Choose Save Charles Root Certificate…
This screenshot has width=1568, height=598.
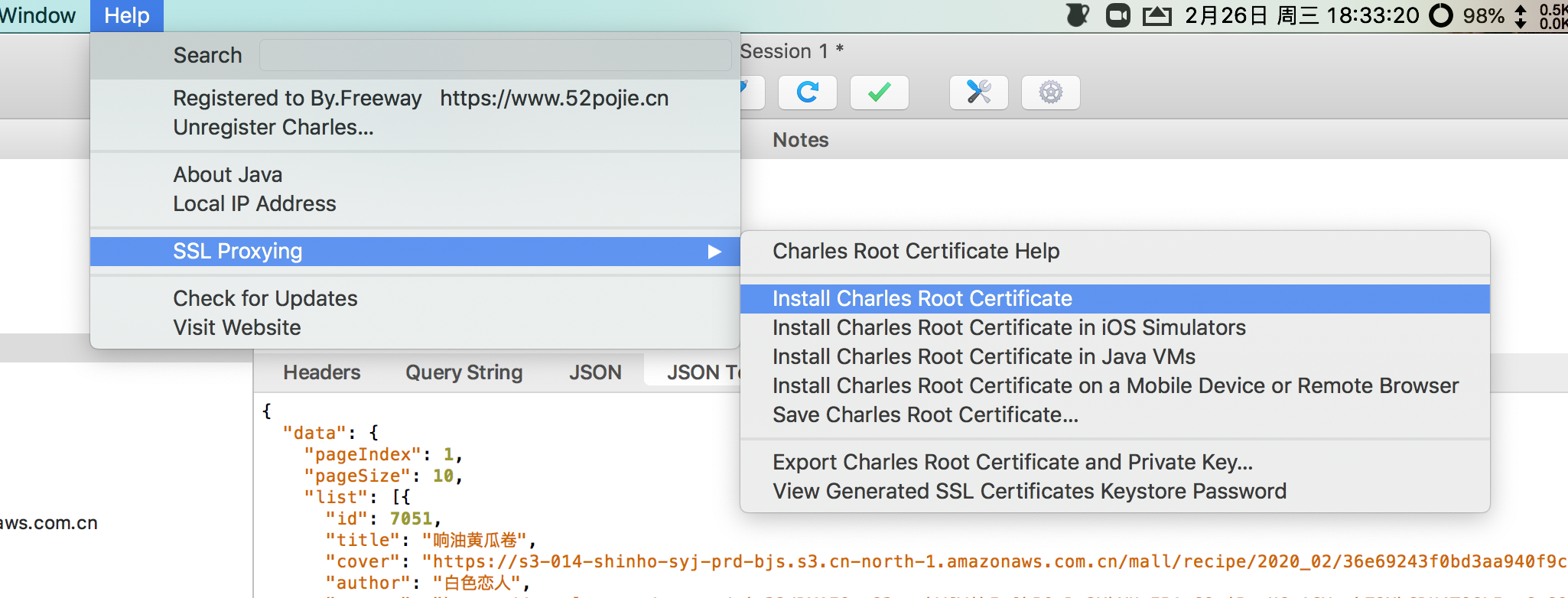pos(925,415)
